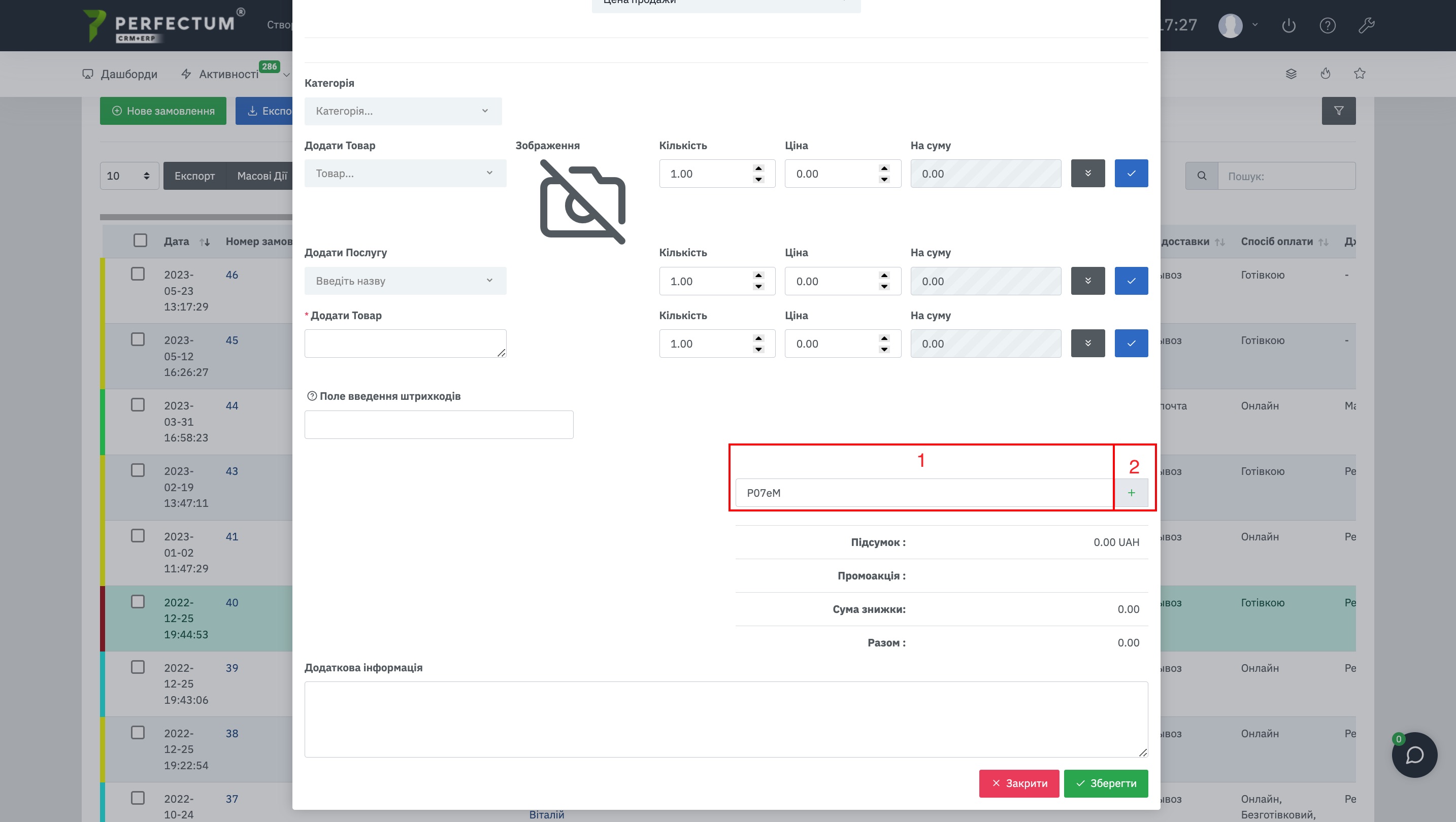Focus the custom Додати Товар textarea

[x=405, y=344]
